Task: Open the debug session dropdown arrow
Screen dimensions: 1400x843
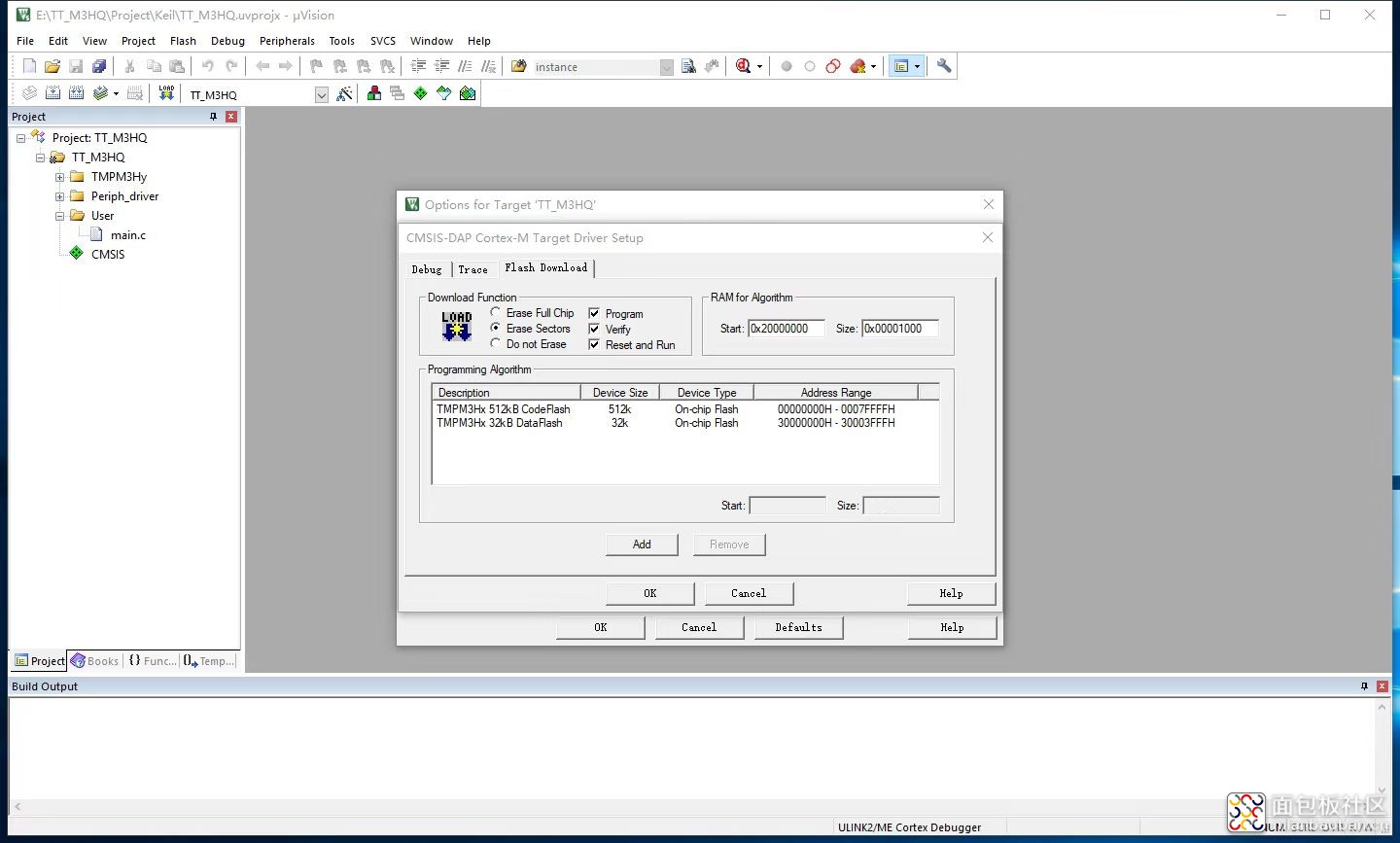Action: pyautogui.click(x=759, y=67)
